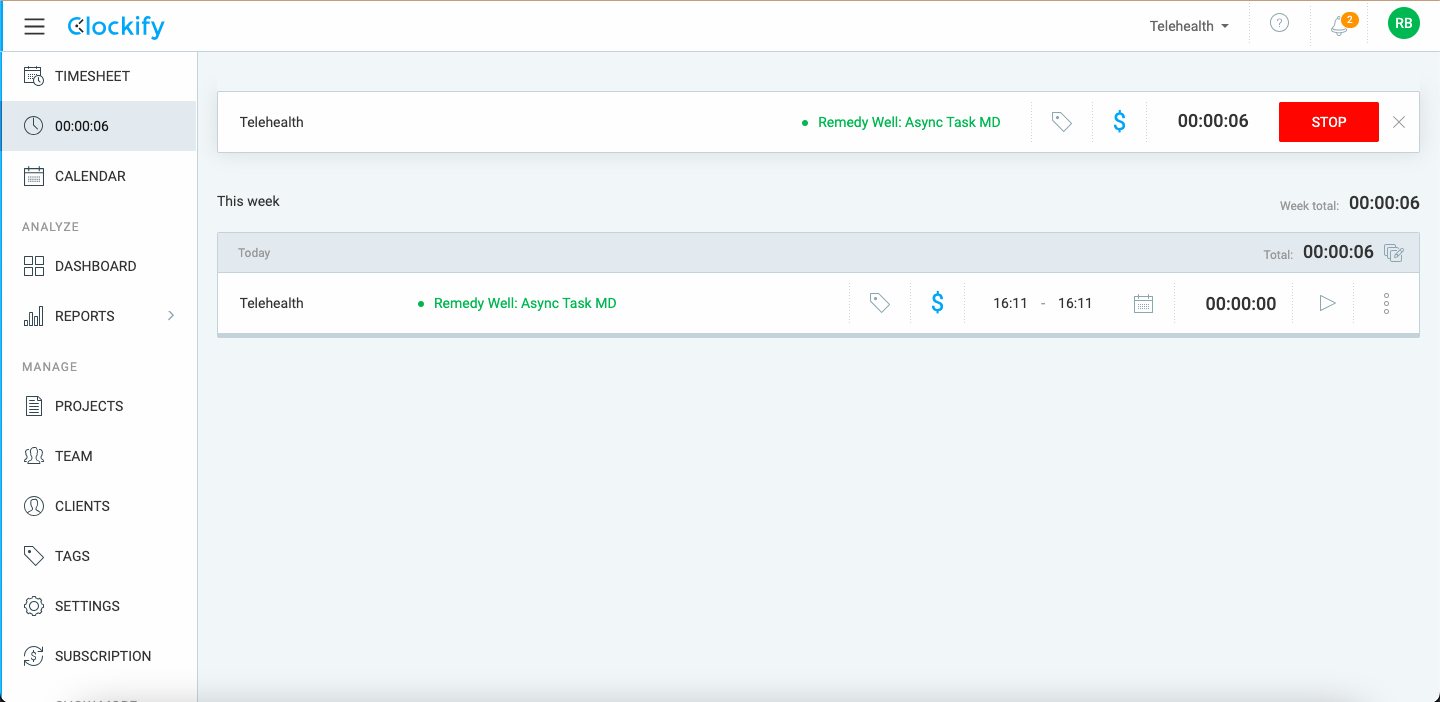Viewport: 1440px width, 702px height.
Task: Click the team people icon
Action: [x=34, y=456]
